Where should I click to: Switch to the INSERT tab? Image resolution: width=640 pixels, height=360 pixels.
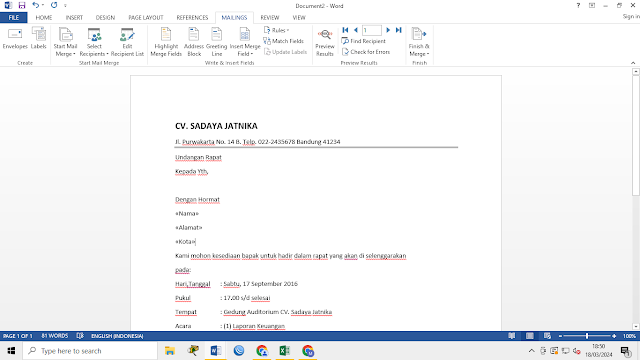coord(74,18)
